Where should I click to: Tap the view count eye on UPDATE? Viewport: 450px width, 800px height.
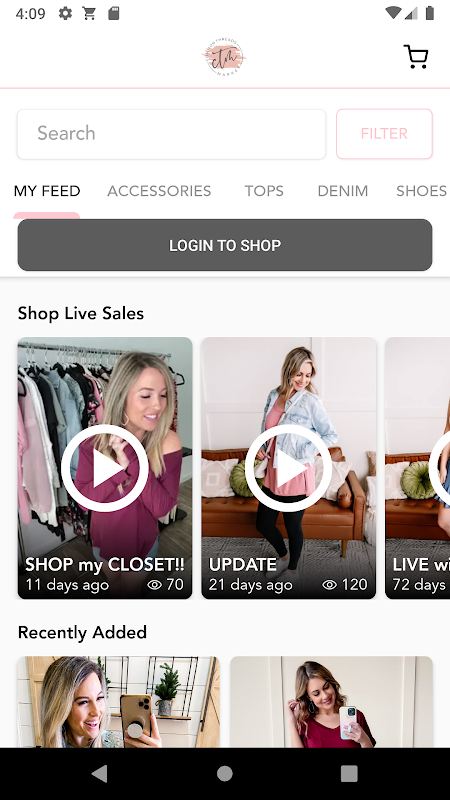[330, 585]
